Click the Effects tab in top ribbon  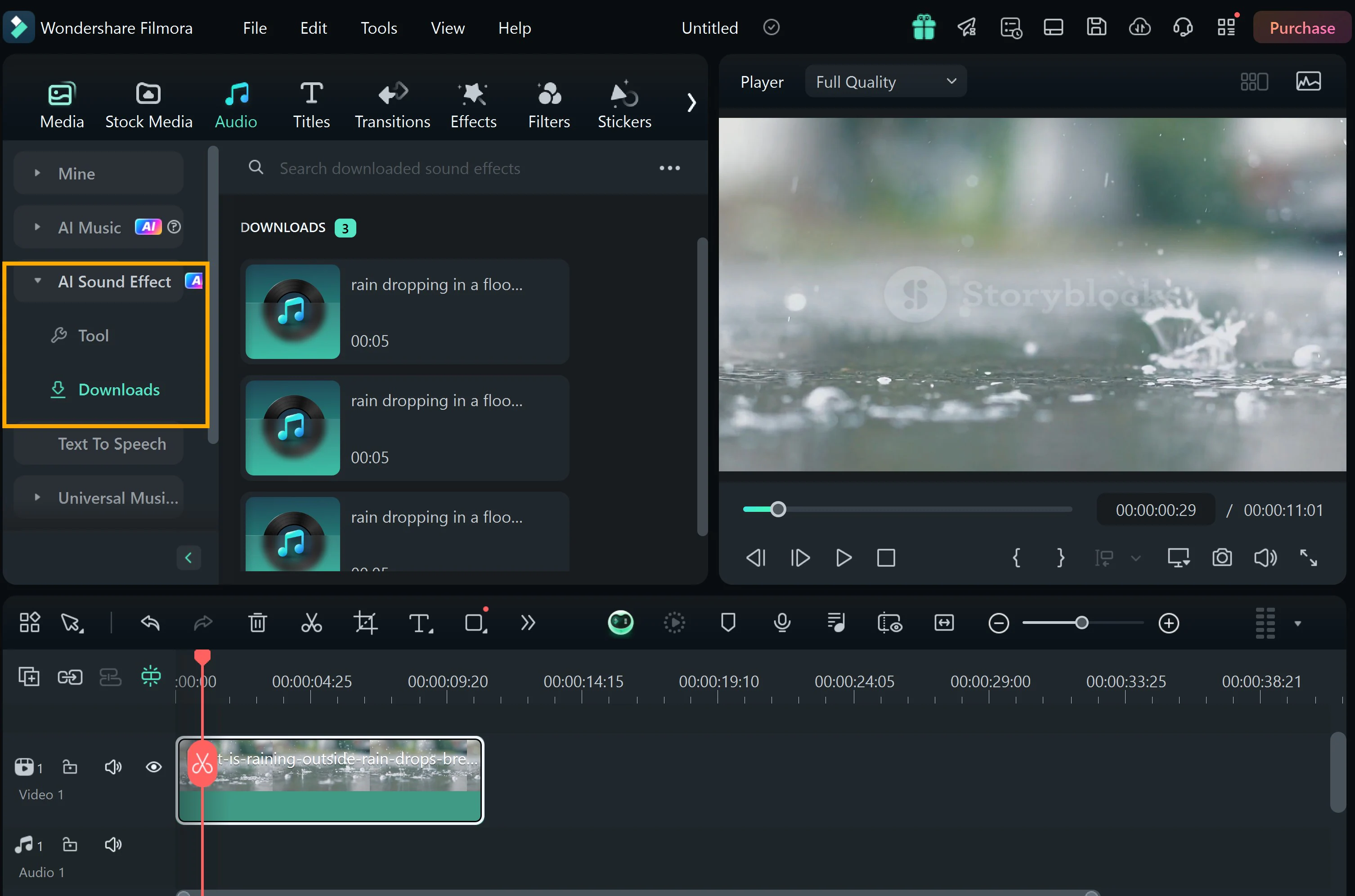[474, 104]
